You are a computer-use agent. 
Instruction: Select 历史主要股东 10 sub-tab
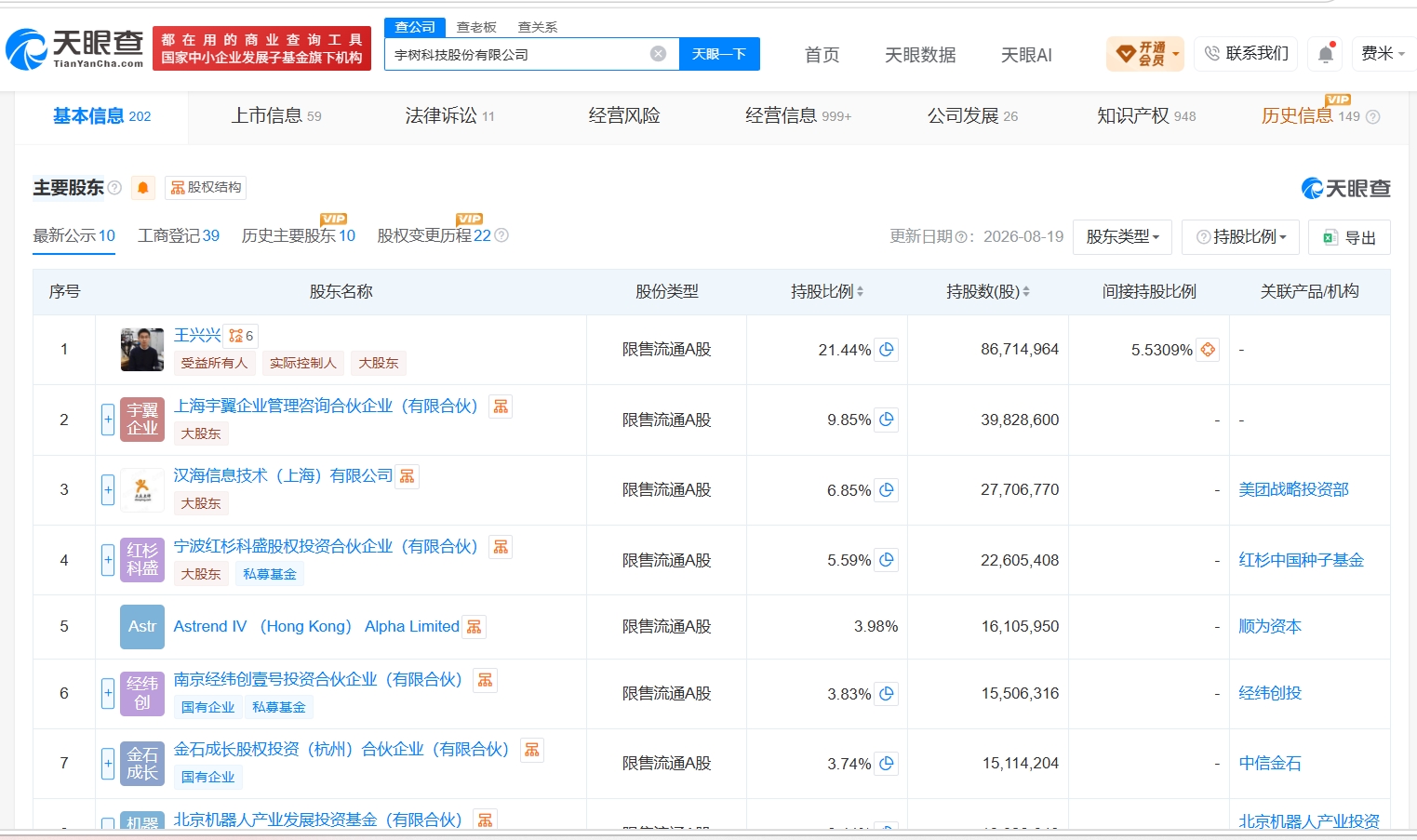(298, 236)
